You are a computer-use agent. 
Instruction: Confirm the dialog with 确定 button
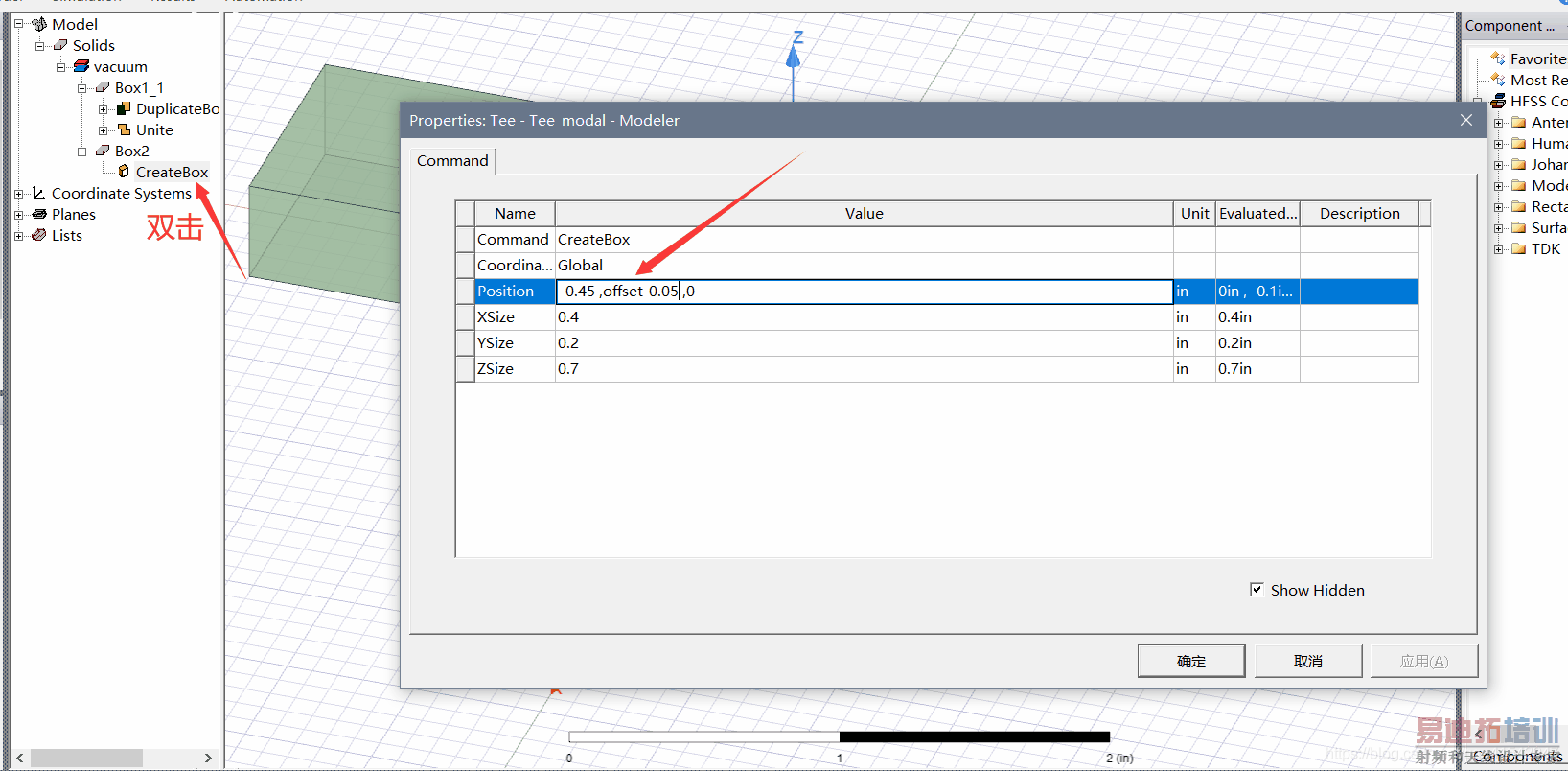[1191, 661]
